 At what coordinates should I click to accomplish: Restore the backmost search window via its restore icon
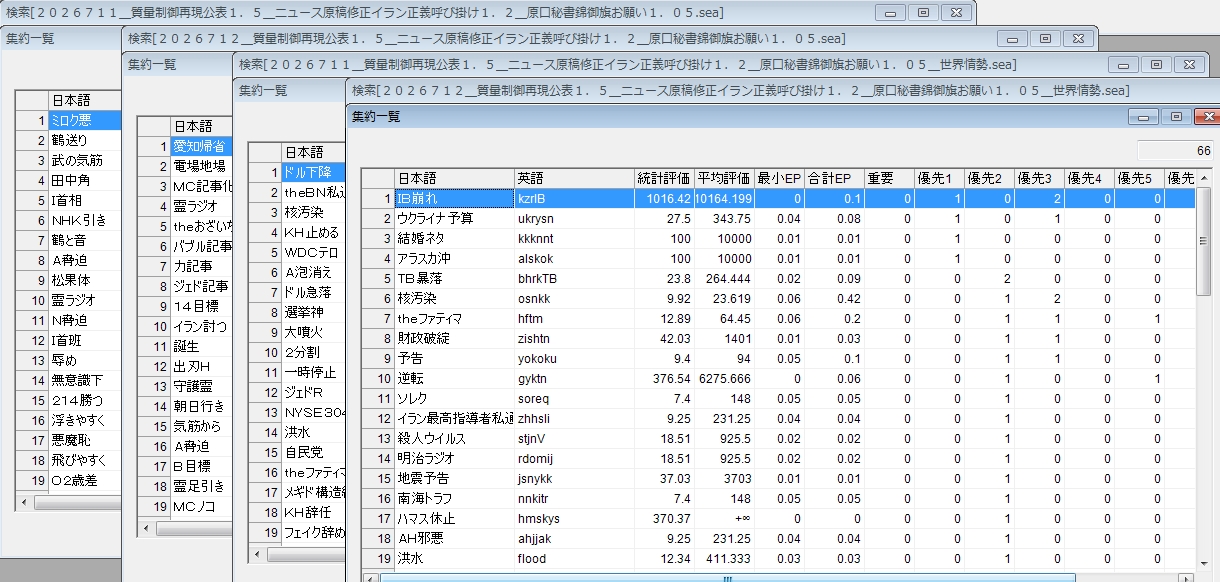point(923,12)
